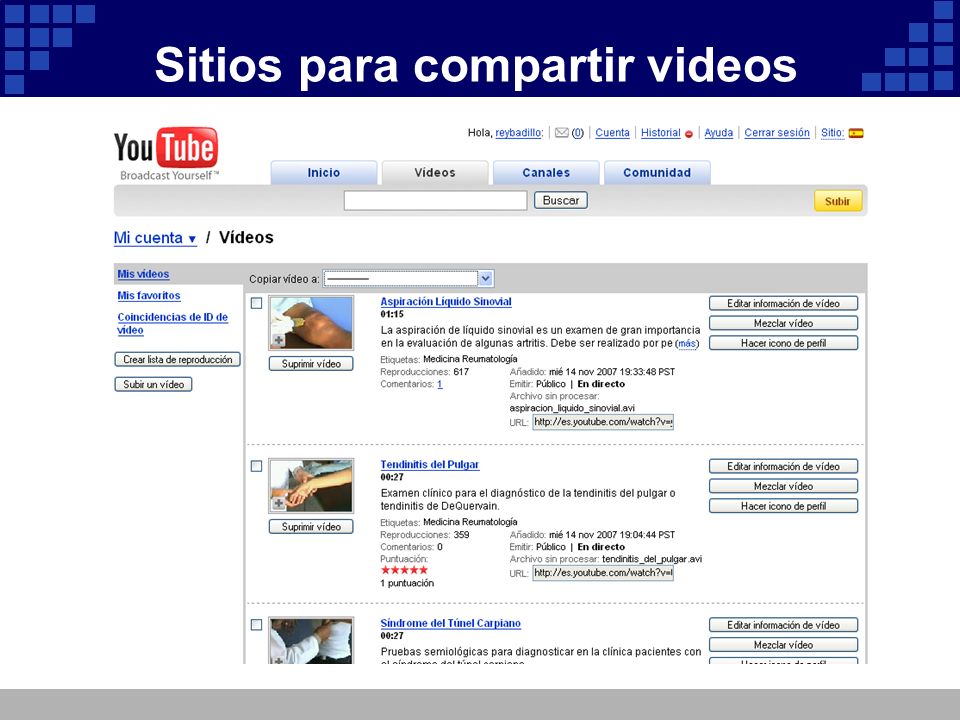
Task: Click the yellow Subir button
Action: pos(838,201)
